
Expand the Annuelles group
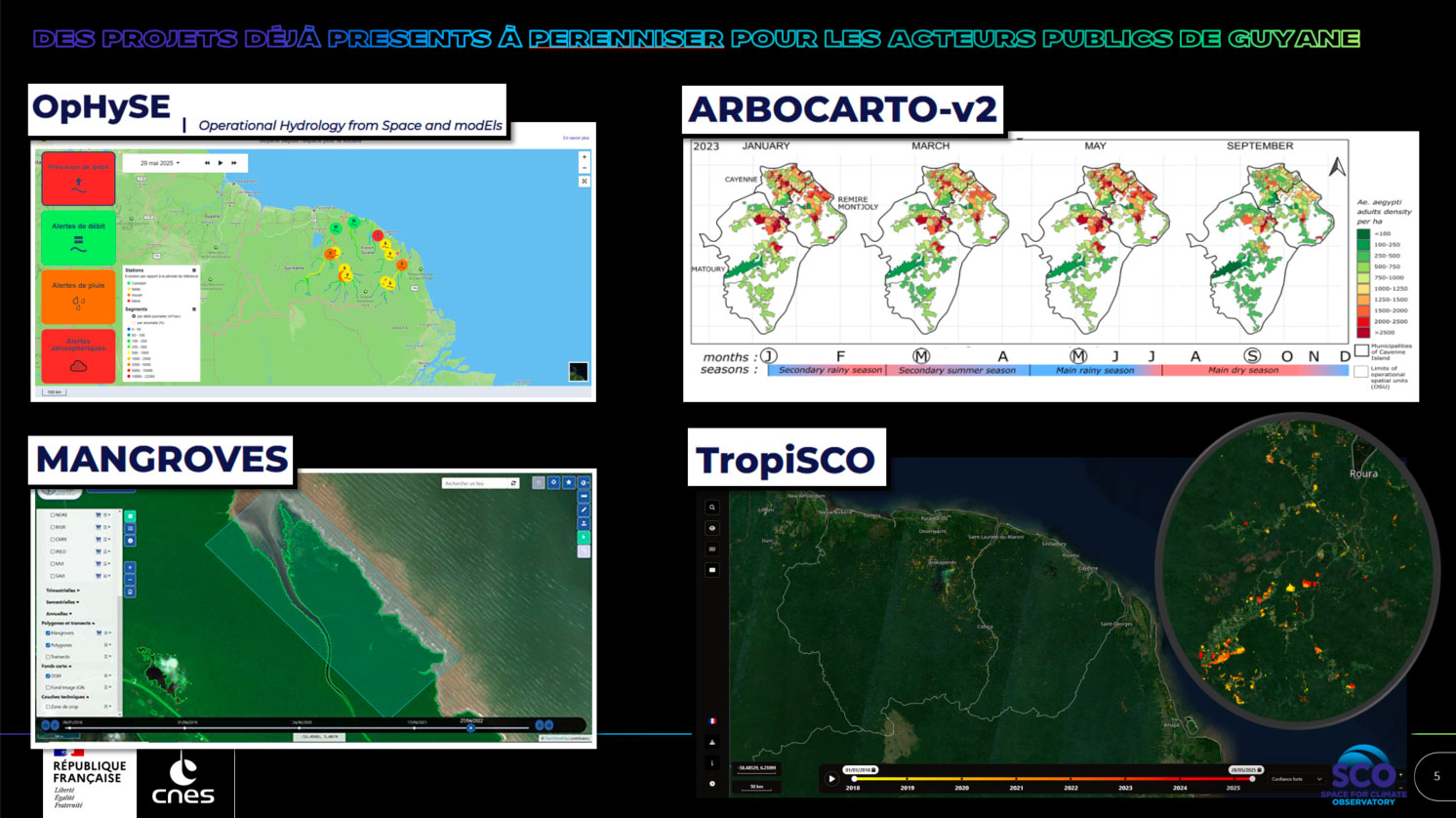59,613
